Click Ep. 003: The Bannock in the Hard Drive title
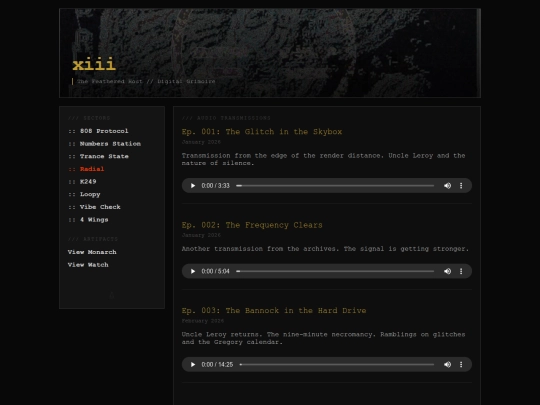 click(x=274, y=311)
